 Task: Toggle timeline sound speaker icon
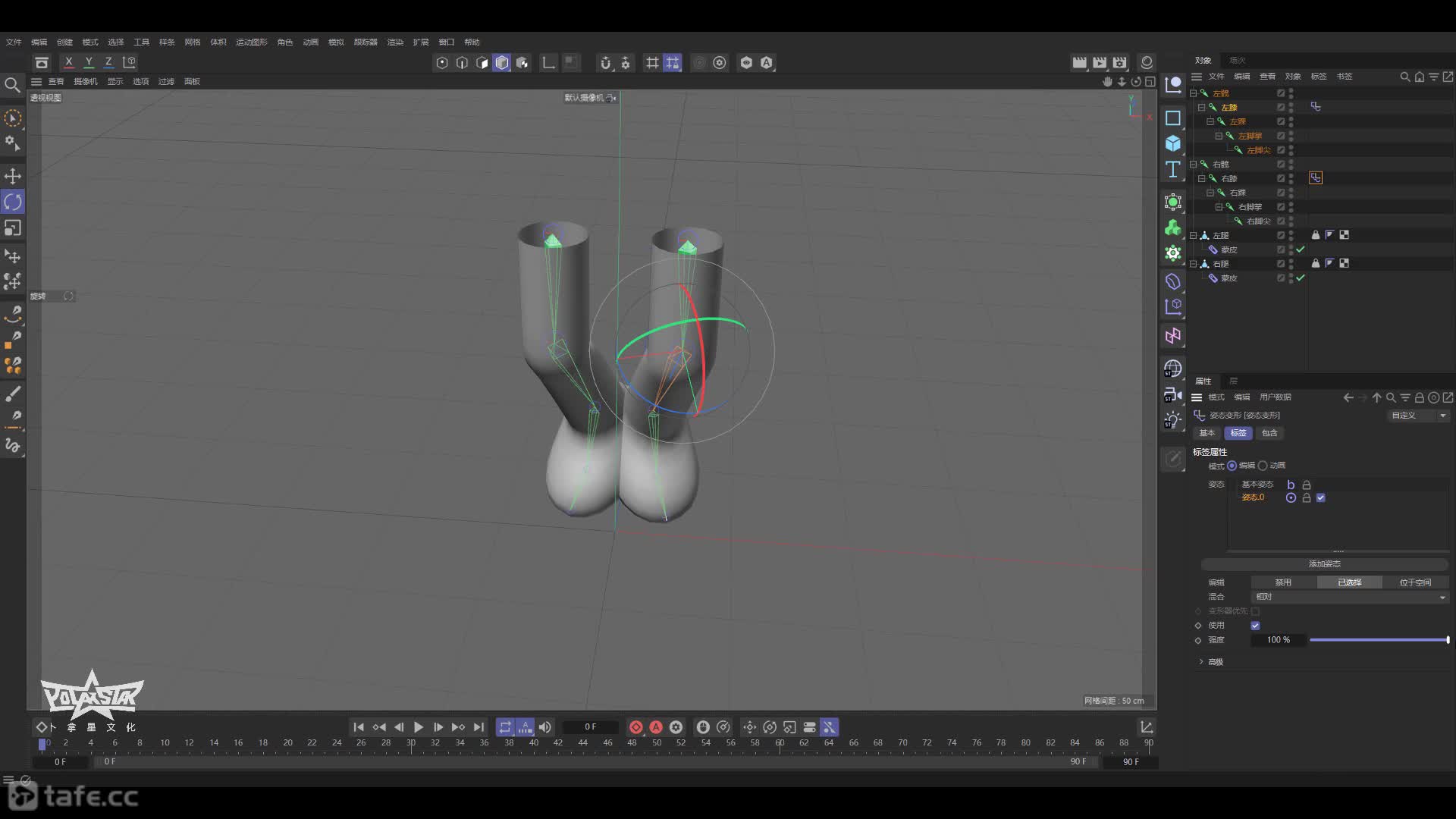coord(545,727)
